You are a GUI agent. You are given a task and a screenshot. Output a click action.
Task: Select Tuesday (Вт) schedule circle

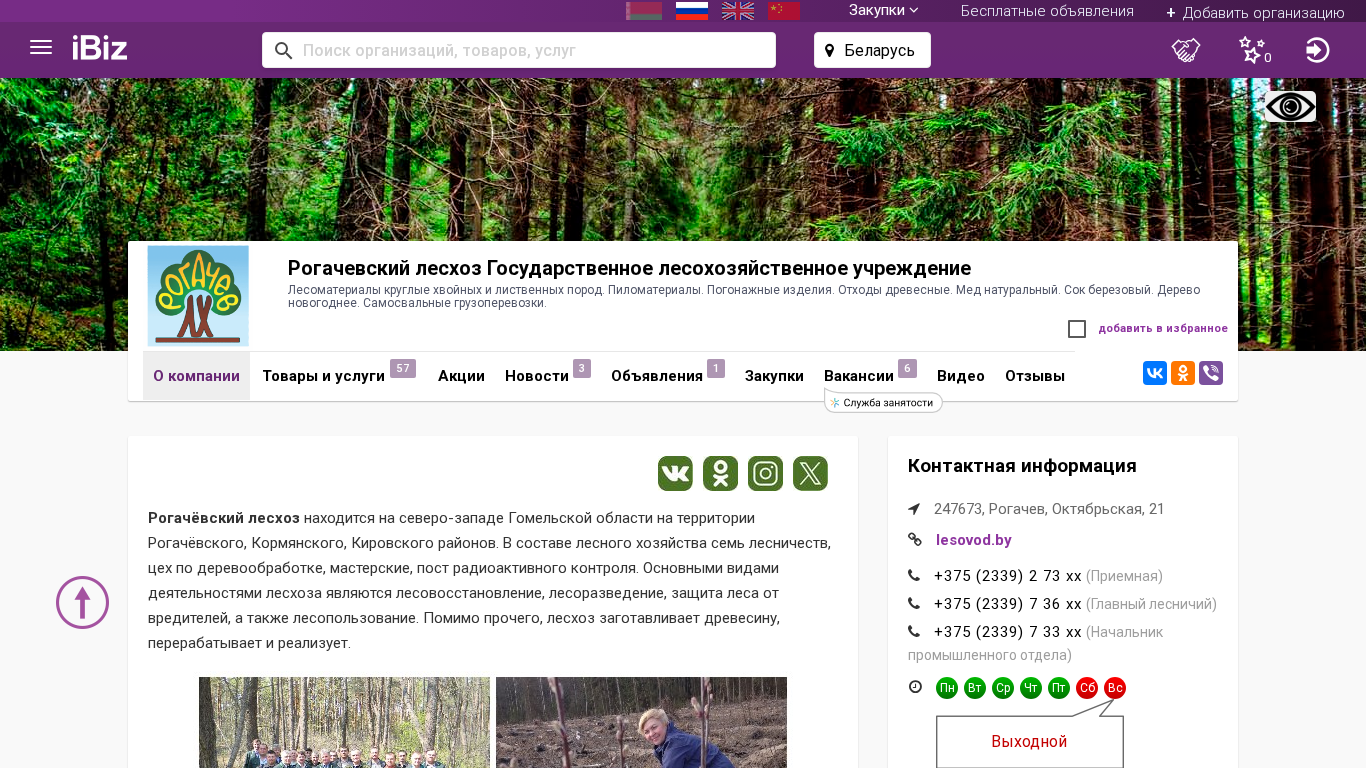click(x=975, y=688)
